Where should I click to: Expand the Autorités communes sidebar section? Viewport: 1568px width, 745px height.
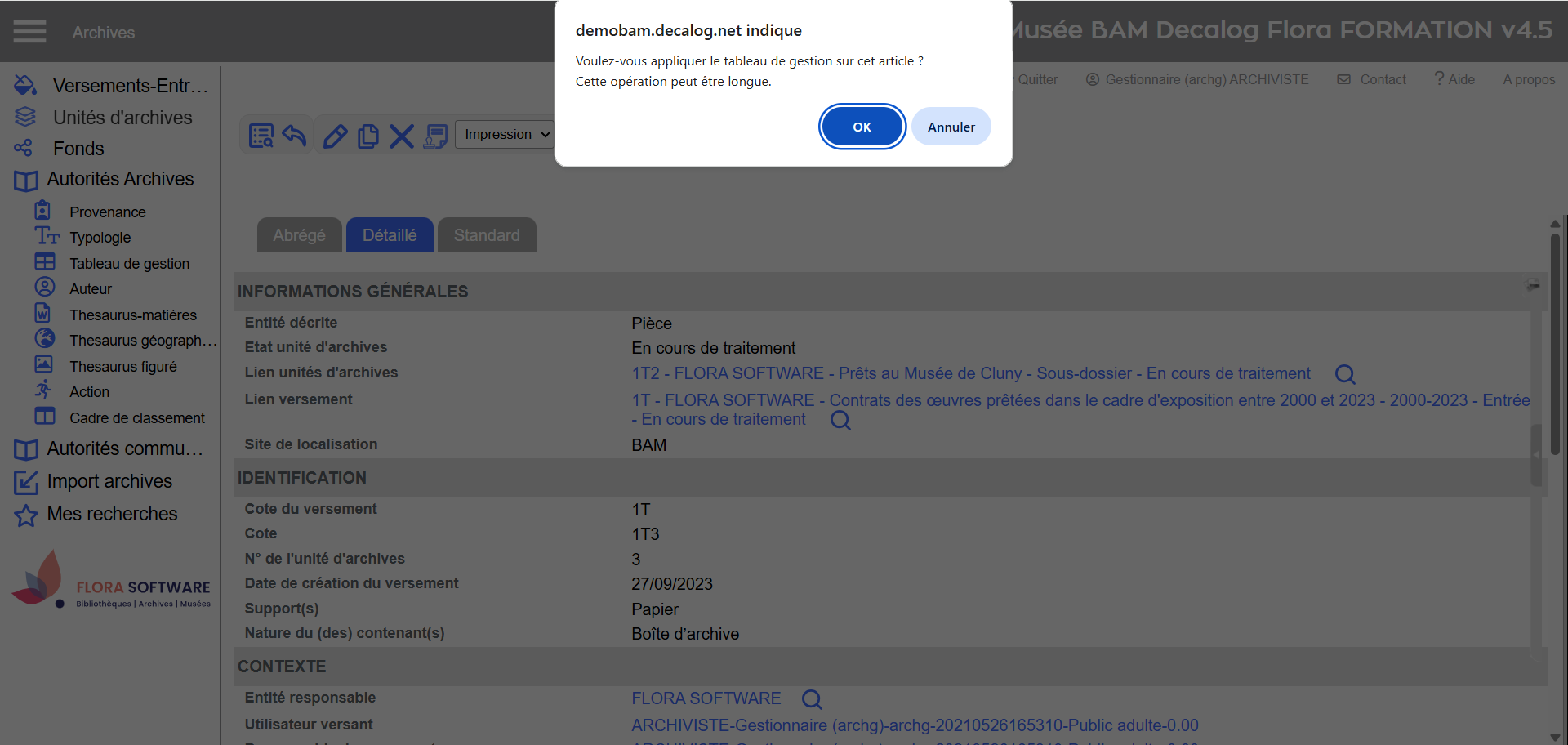click(x=124, y=448)
